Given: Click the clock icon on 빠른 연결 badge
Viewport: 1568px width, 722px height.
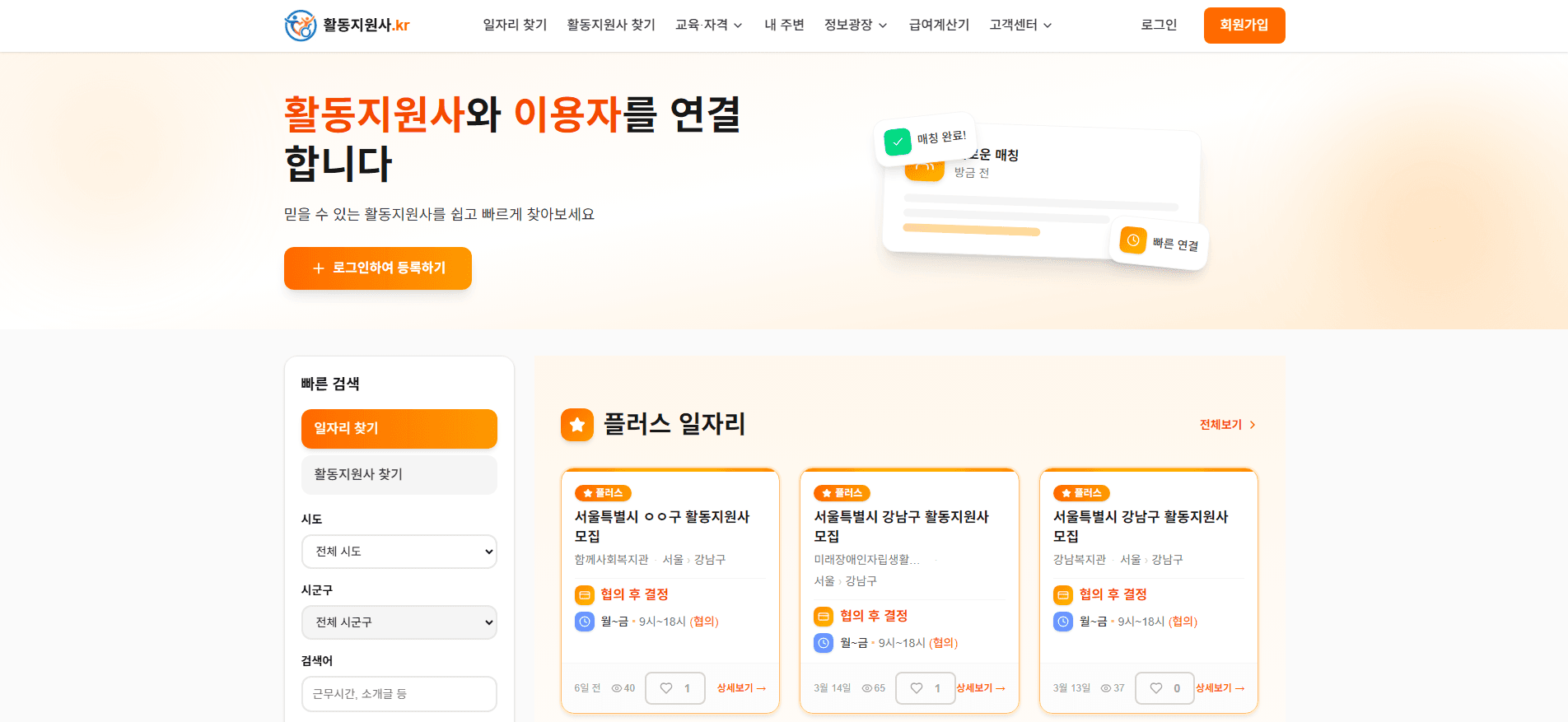Looking at the screenshot, I should point(1133,240).
